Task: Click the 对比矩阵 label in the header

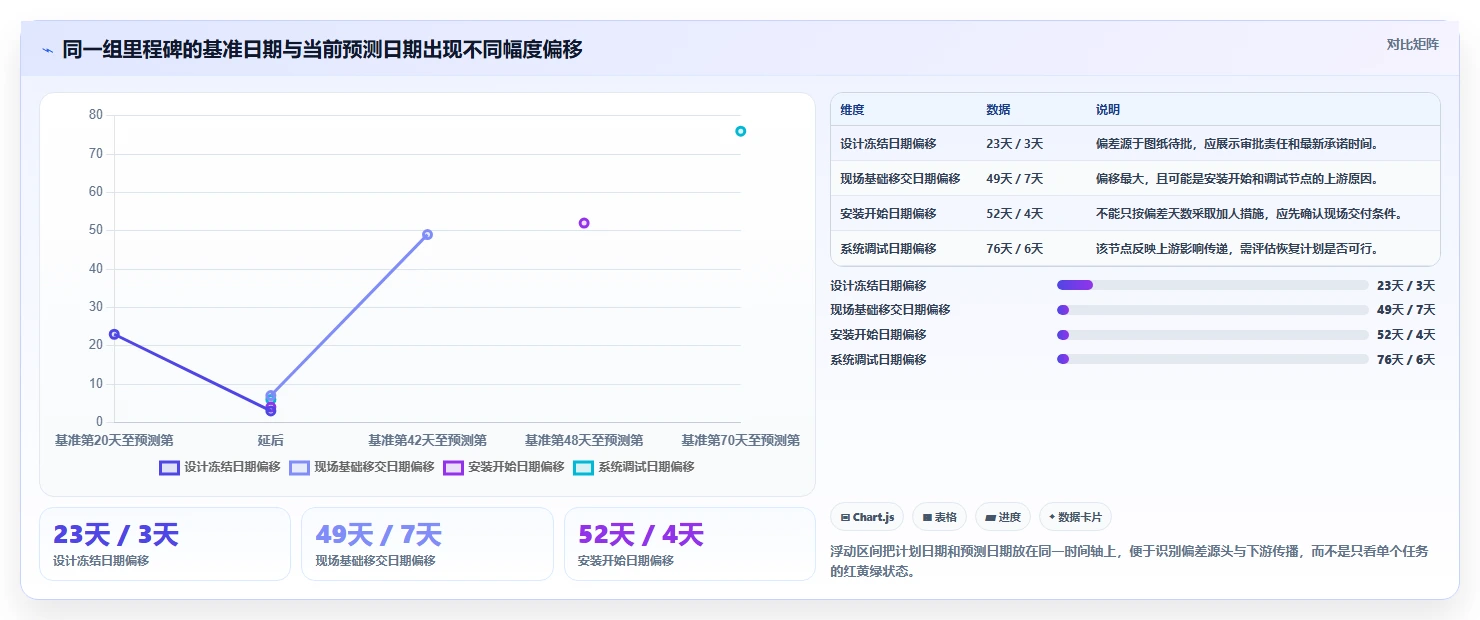Action: pyautogui.click(x=1412, y=44)
